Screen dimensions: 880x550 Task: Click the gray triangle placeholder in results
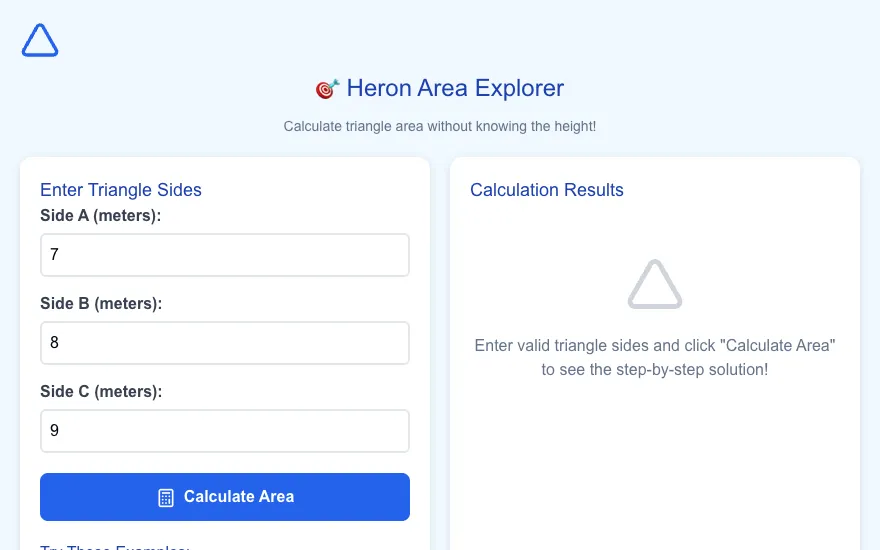point(654,285)
